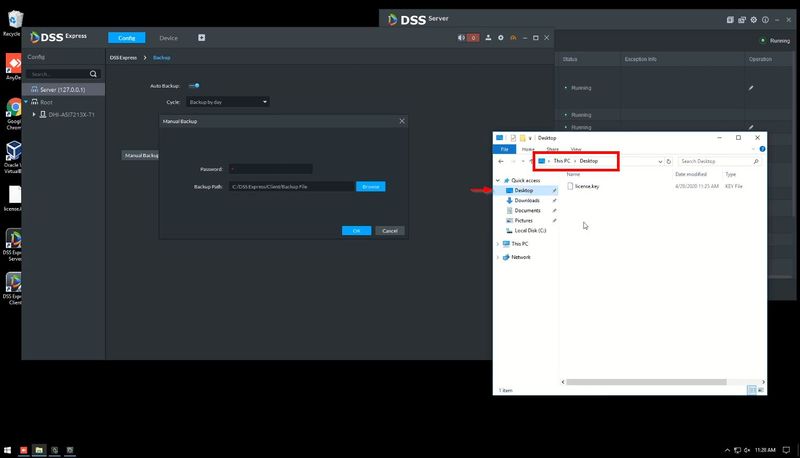Open the user account icon in DSS Express

488,38
